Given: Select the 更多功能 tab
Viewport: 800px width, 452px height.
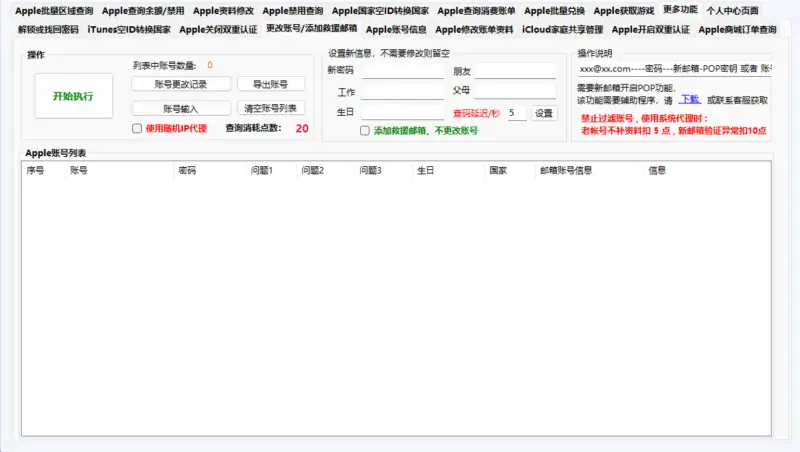Looking at the screenshot, I should pyautogui.click(x=680, y=10).
